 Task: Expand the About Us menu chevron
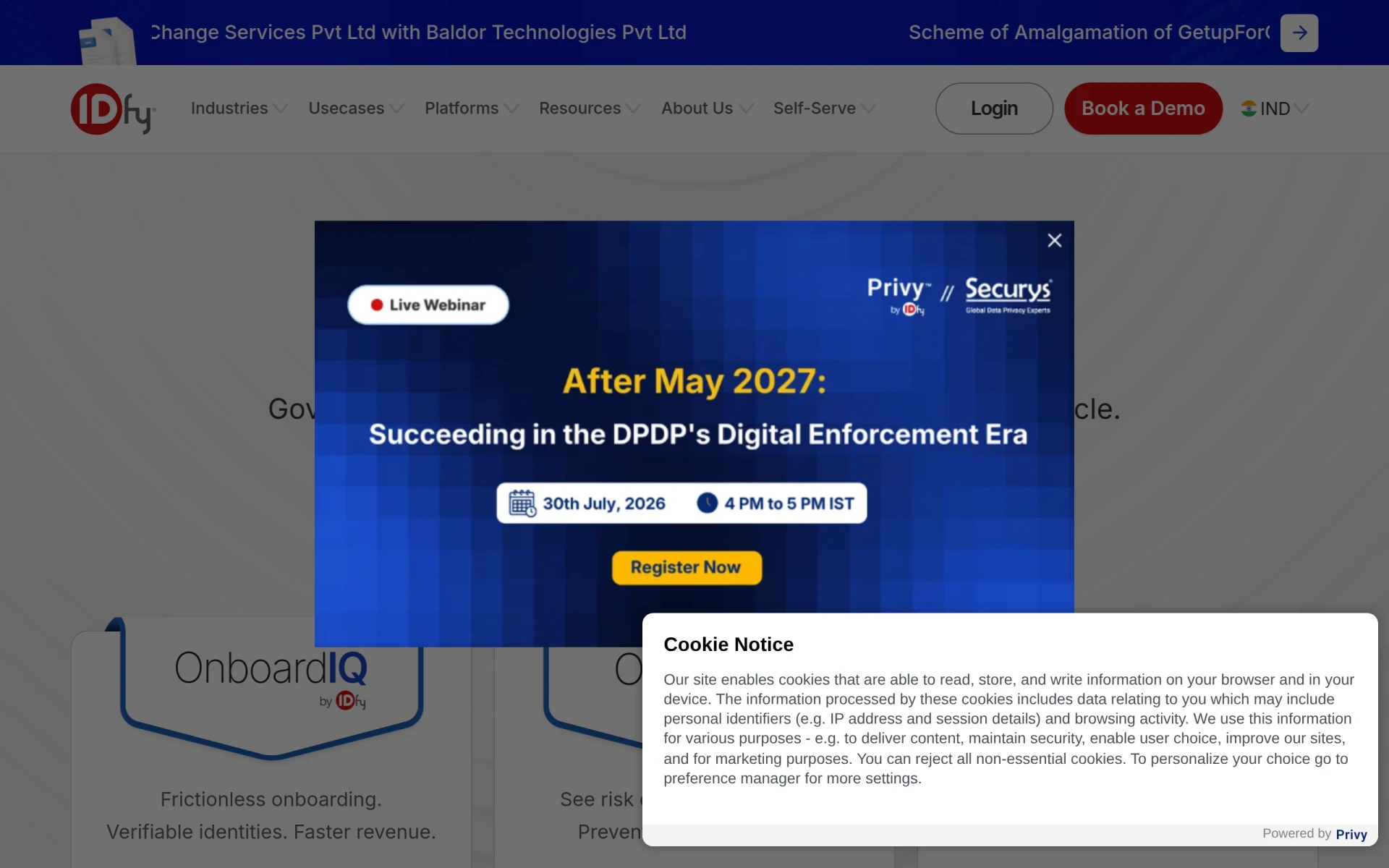(746, 109)
